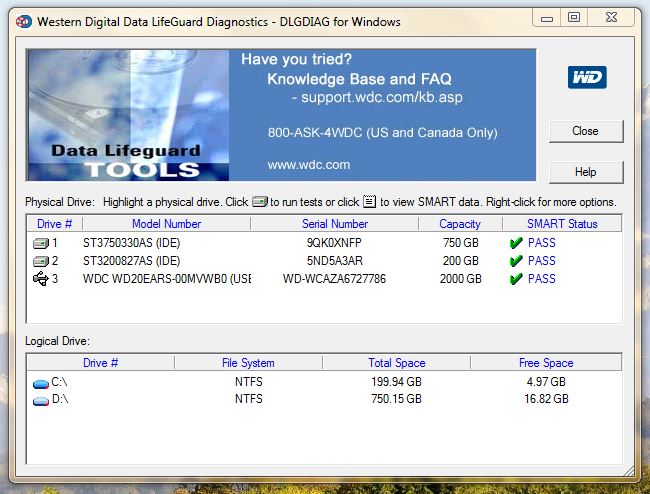Minimize the DLGDIAG window
The height and width of the screenshot is (494, 650).
(547, 18)
